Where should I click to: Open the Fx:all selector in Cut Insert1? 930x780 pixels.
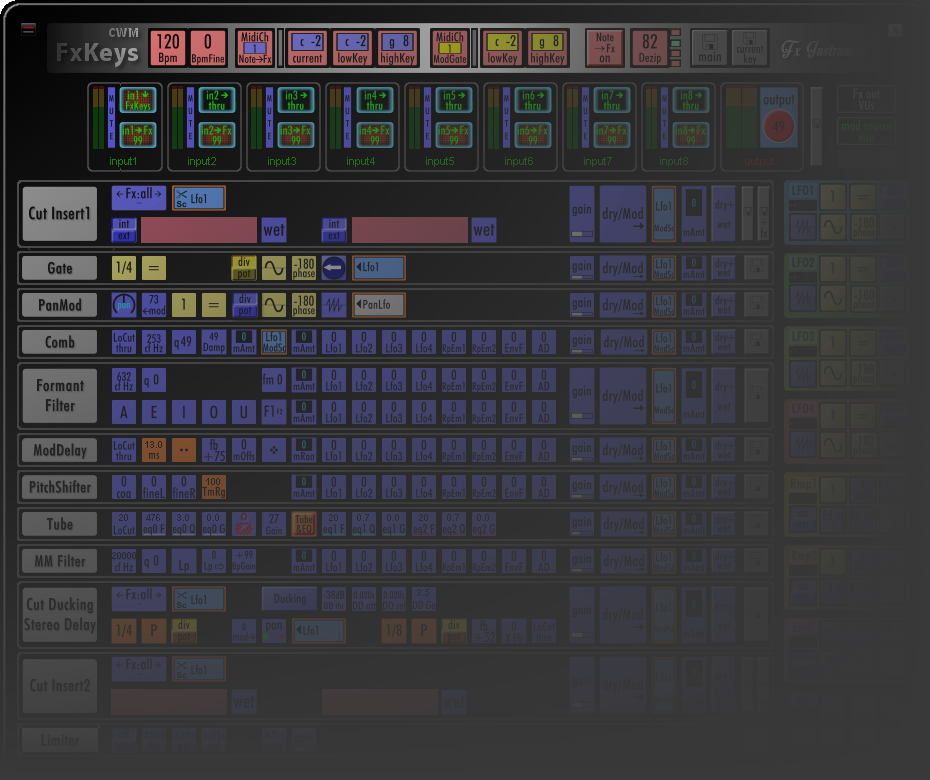[138, 194]
